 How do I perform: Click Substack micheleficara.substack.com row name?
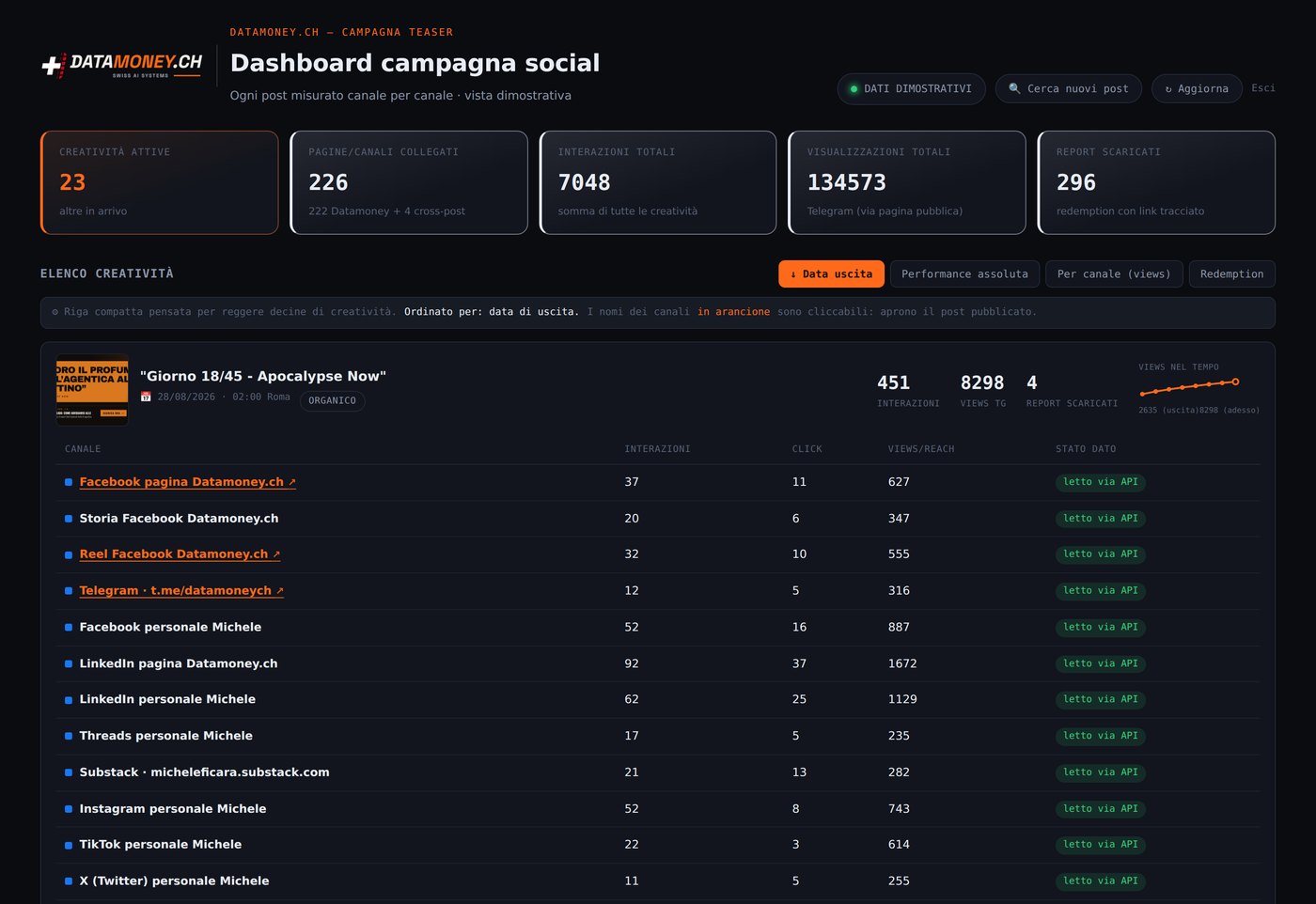point(204,773)
